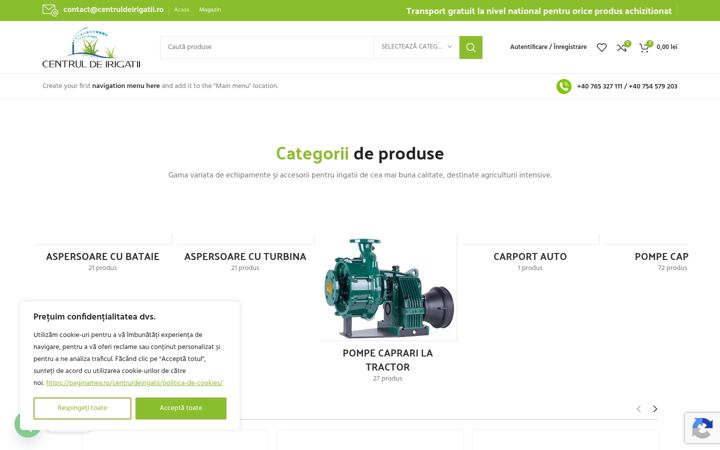Click the Centrul de Irigatii logo
Screen dimensions: 720x450
[91, 47]
